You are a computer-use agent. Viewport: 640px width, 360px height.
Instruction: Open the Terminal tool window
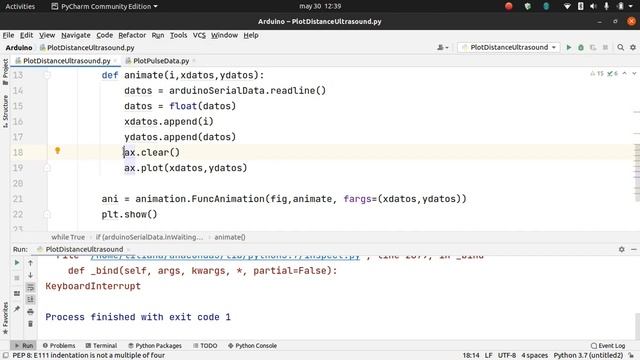[x=101, y=346]
